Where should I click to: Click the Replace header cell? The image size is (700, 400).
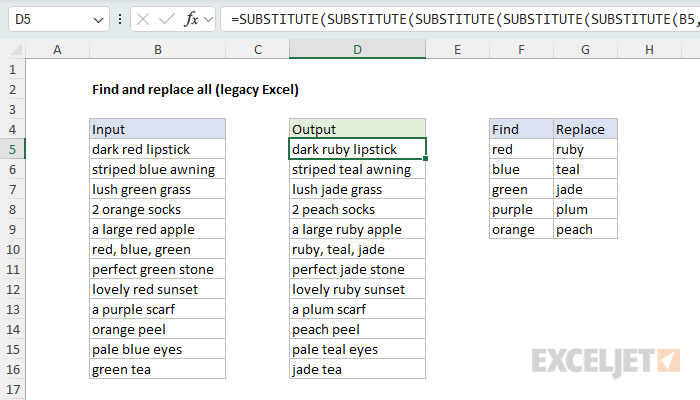585,129
